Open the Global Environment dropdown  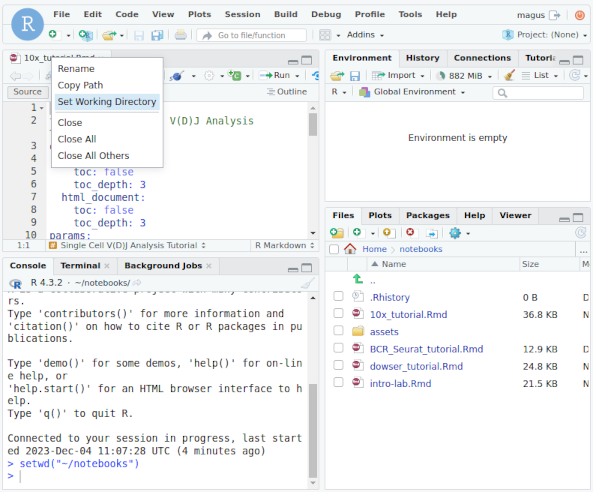[x=412, y=92]
